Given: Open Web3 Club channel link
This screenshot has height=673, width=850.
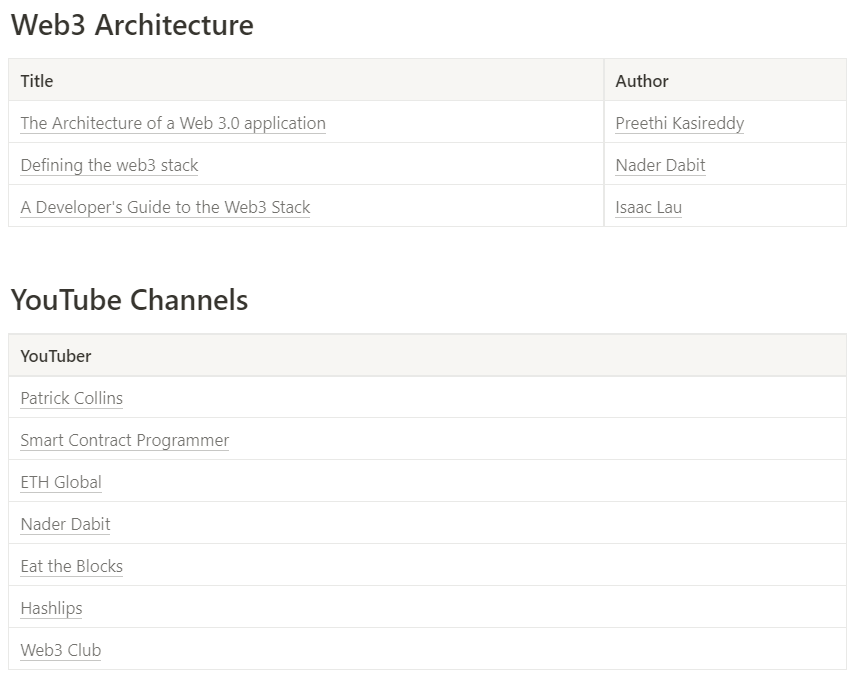Looking at the screenshot, I should click(x=61, y=650).
